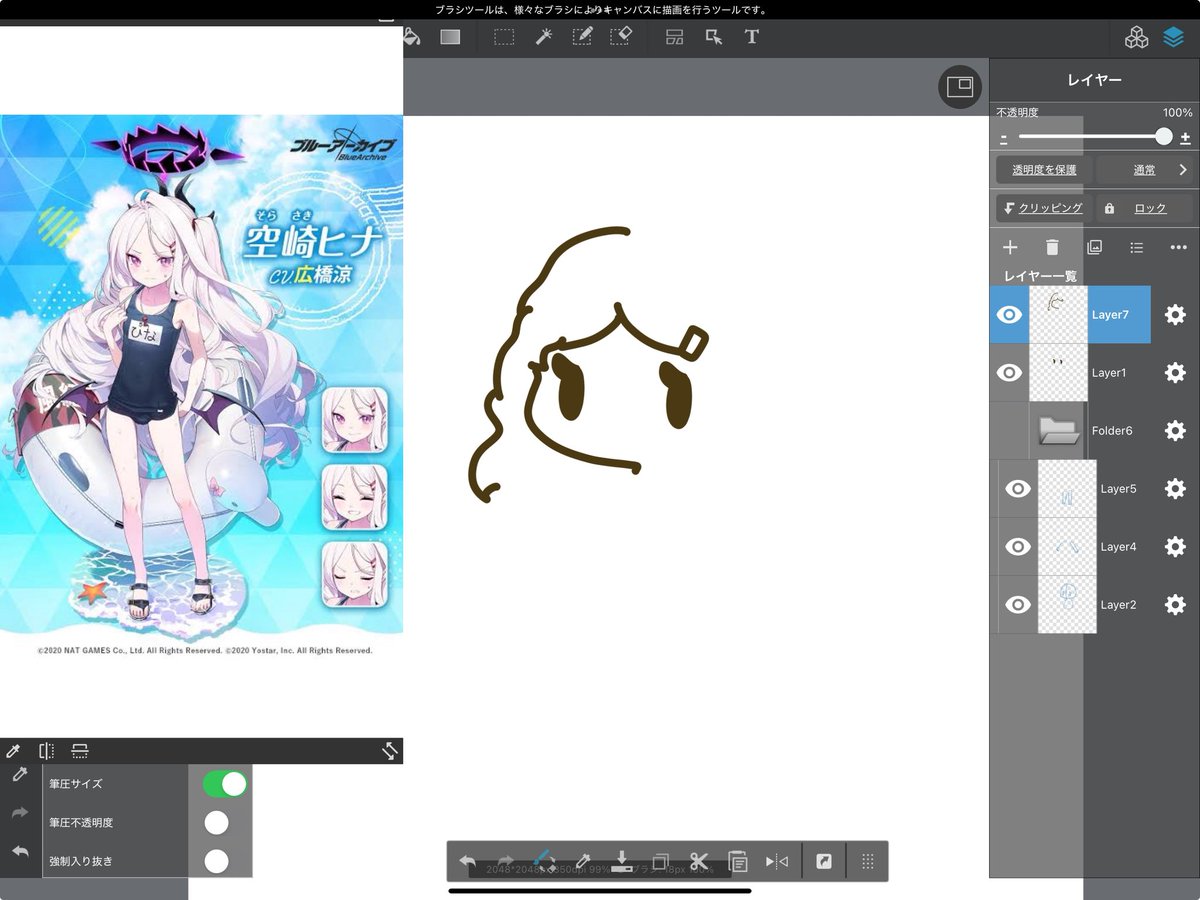Open settings gear for Layer4

pos(1175,547)
